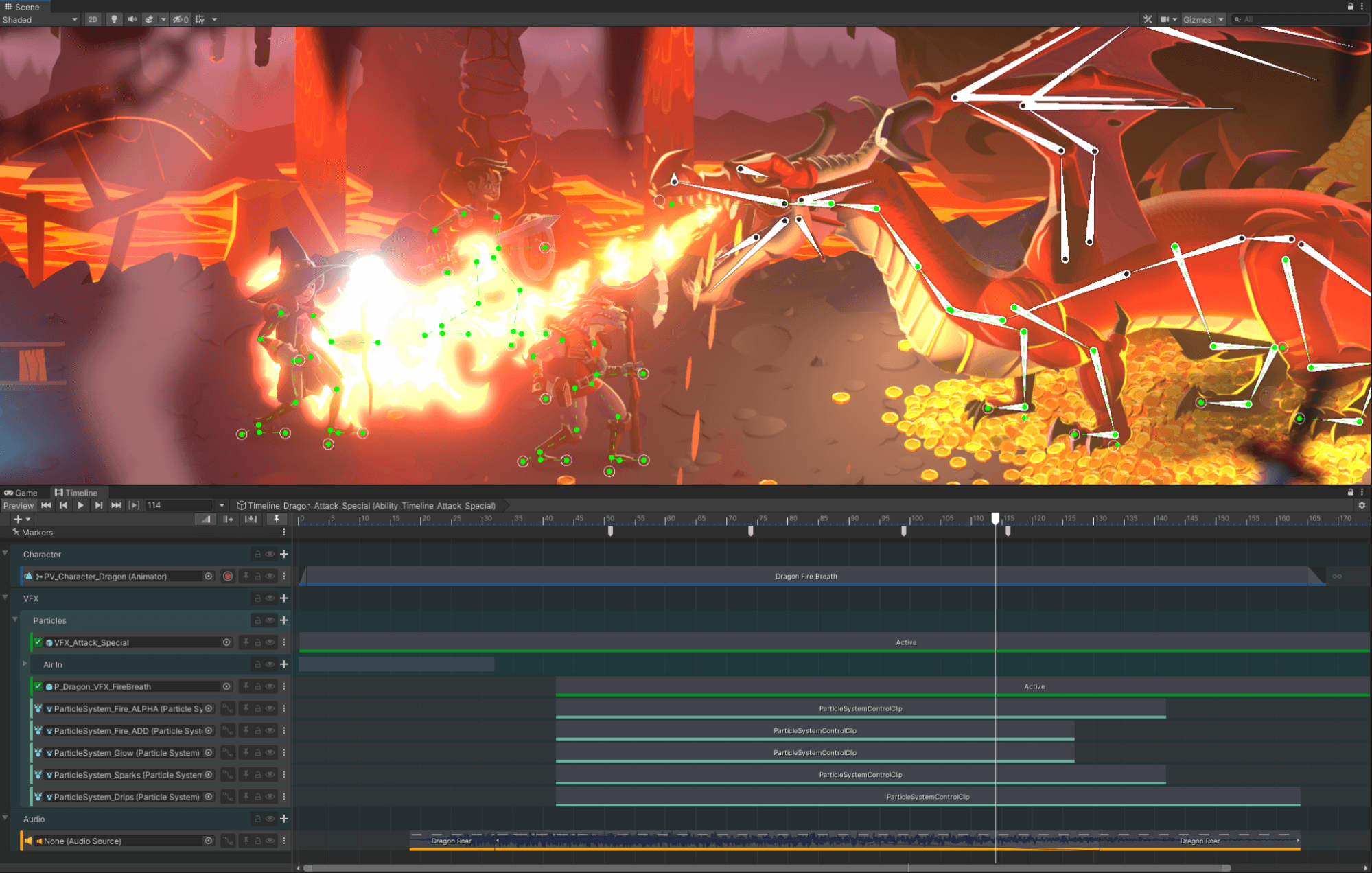Open Markers row options menu
The width and height of the screenshot is (1372, 873).
pyautogui.click(x=284, y=532)
